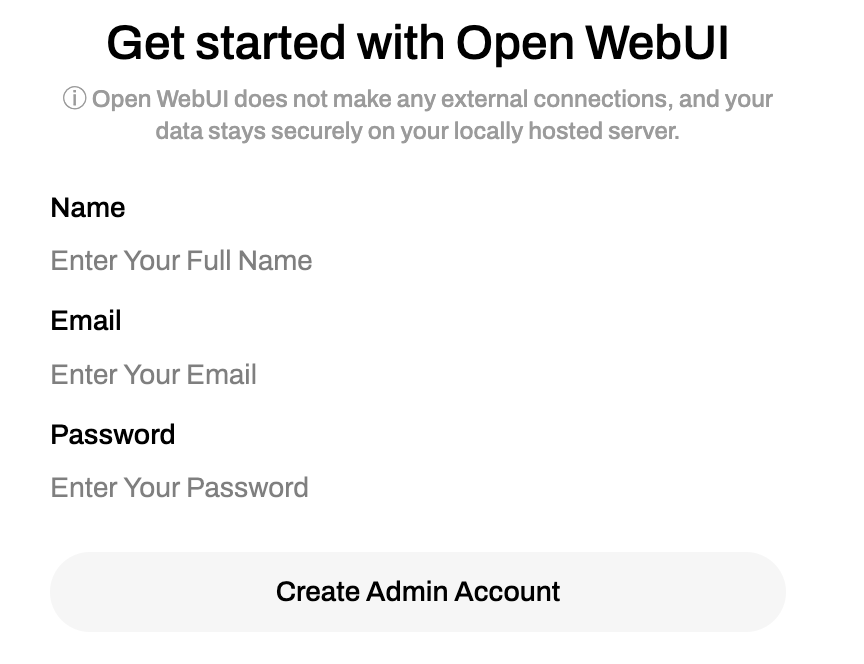The image size is (864, 664).
Task: Submit the form with Create Admin Account
Action: tap(418, 592)
